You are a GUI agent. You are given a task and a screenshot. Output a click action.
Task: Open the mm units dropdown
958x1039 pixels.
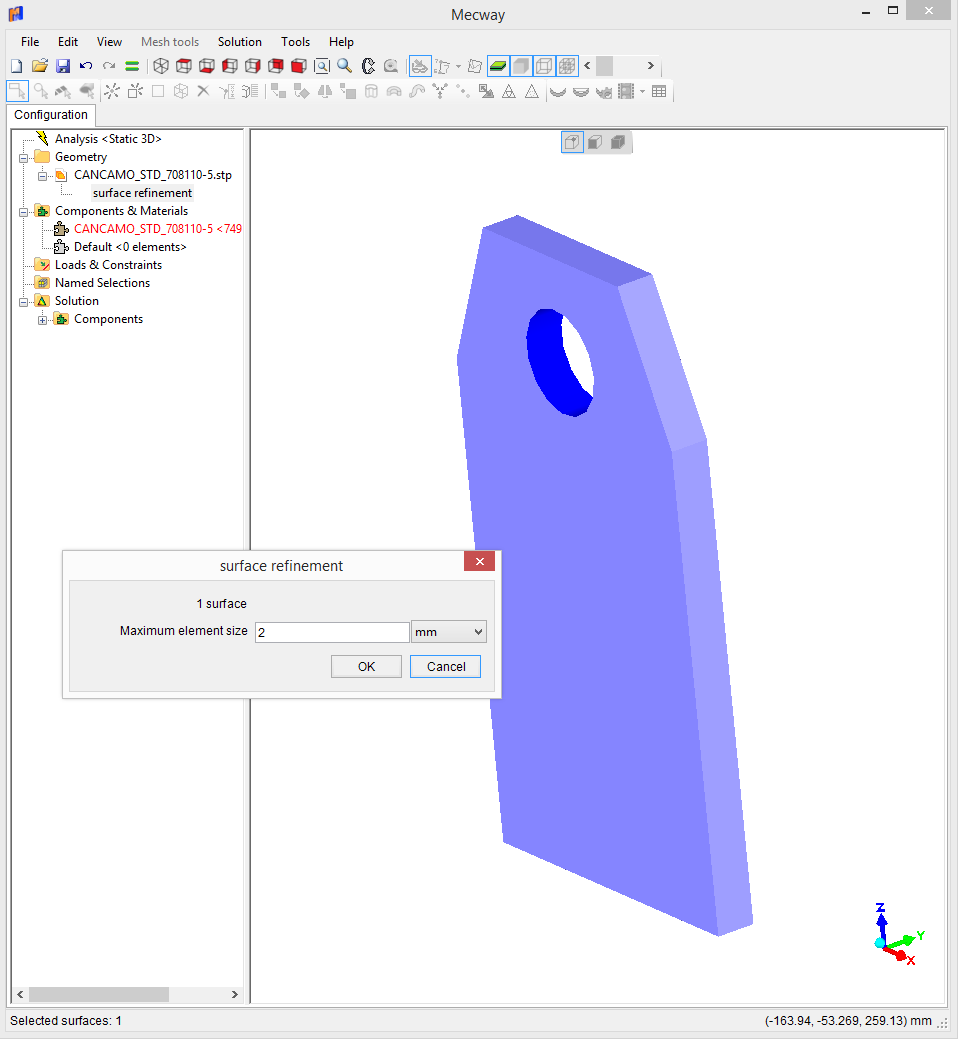449,632
